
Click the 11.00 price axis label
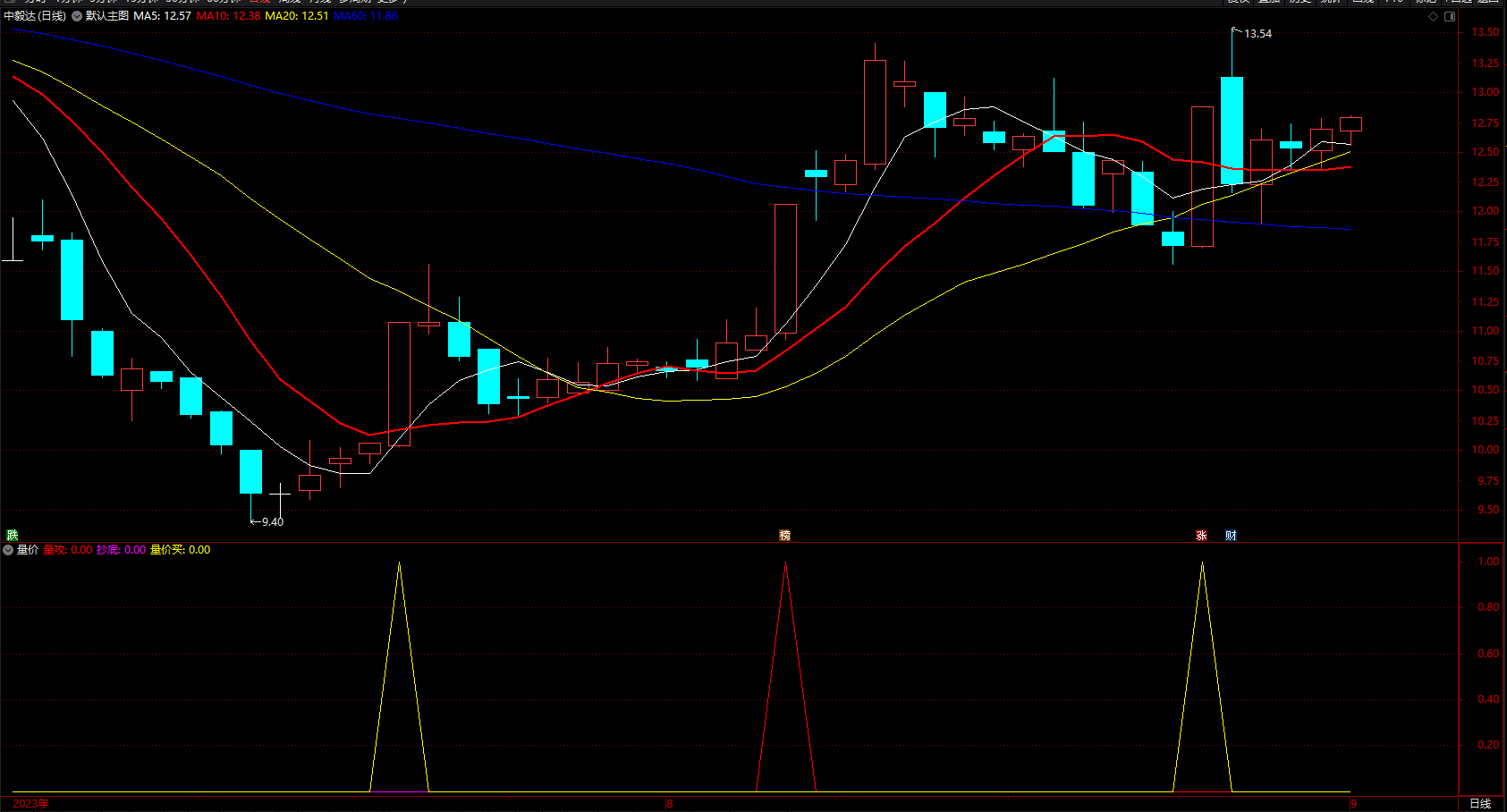point(1486,331)
